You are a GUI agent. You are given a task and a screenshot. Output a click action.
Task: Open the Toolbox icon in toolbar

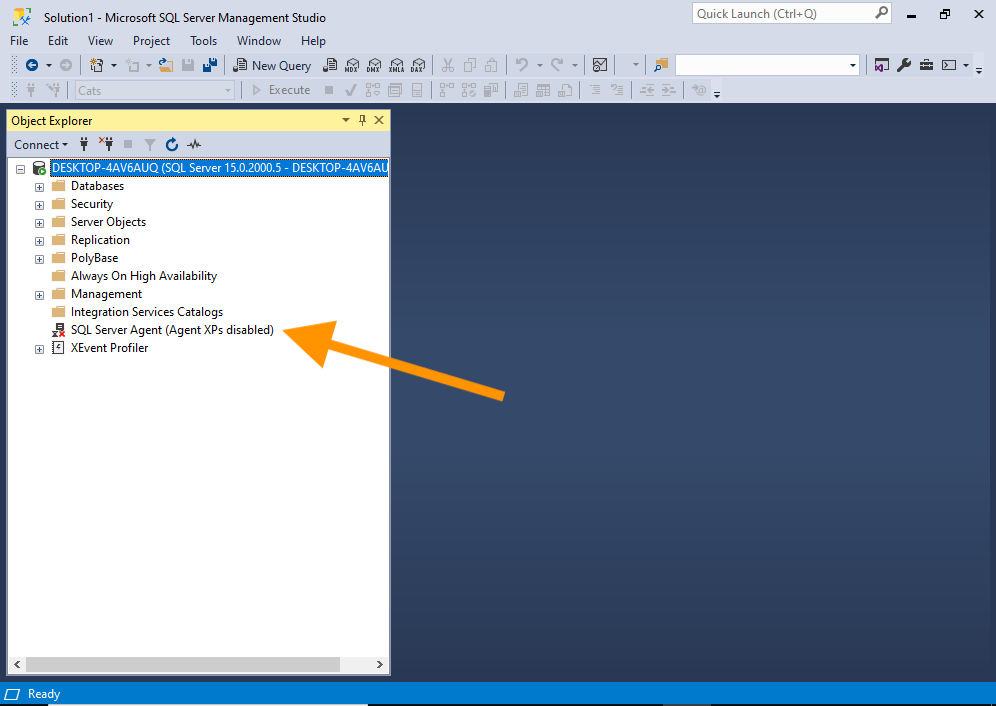tap(926, 65)
